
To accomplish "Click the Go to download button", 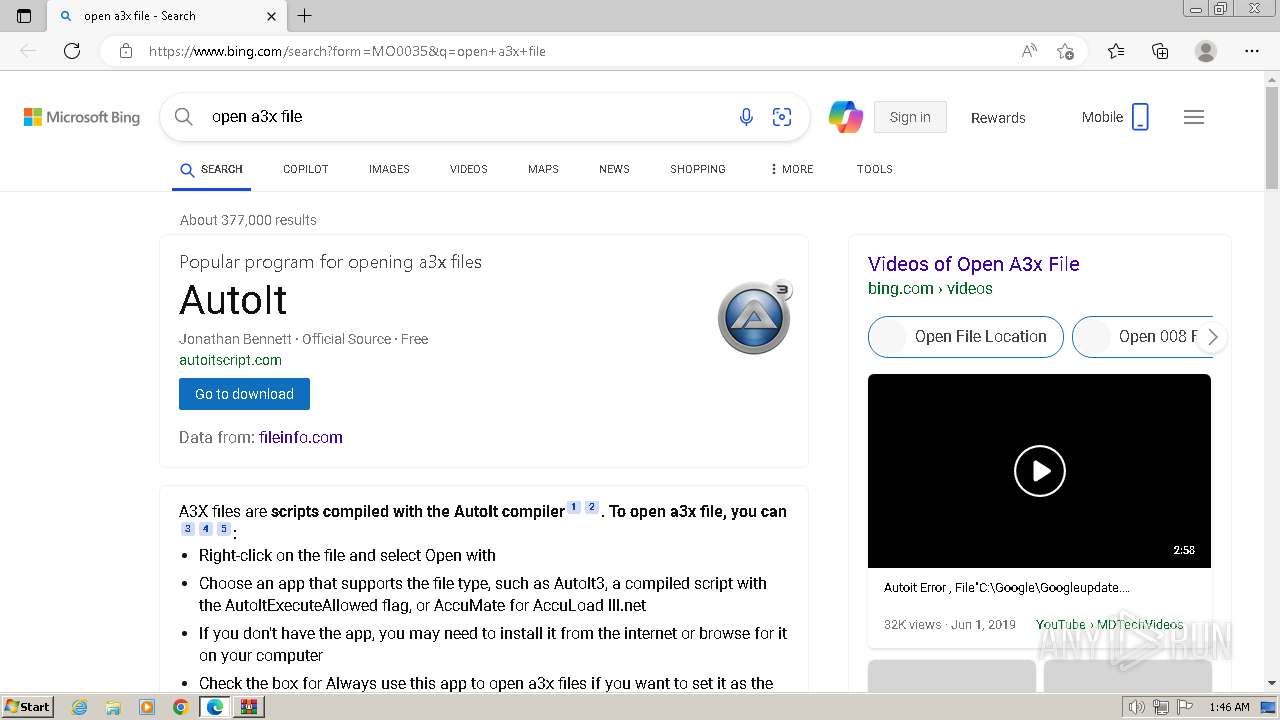I will pos(244,394).
